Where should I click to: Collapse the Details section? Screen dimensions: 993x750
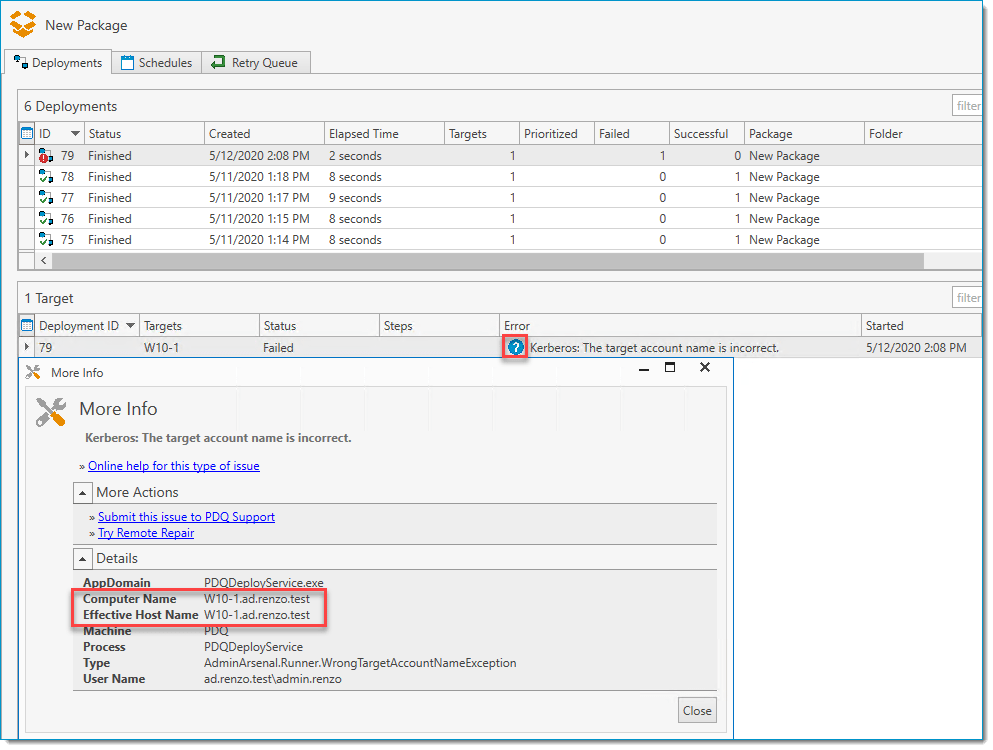(x=83, y=558)
